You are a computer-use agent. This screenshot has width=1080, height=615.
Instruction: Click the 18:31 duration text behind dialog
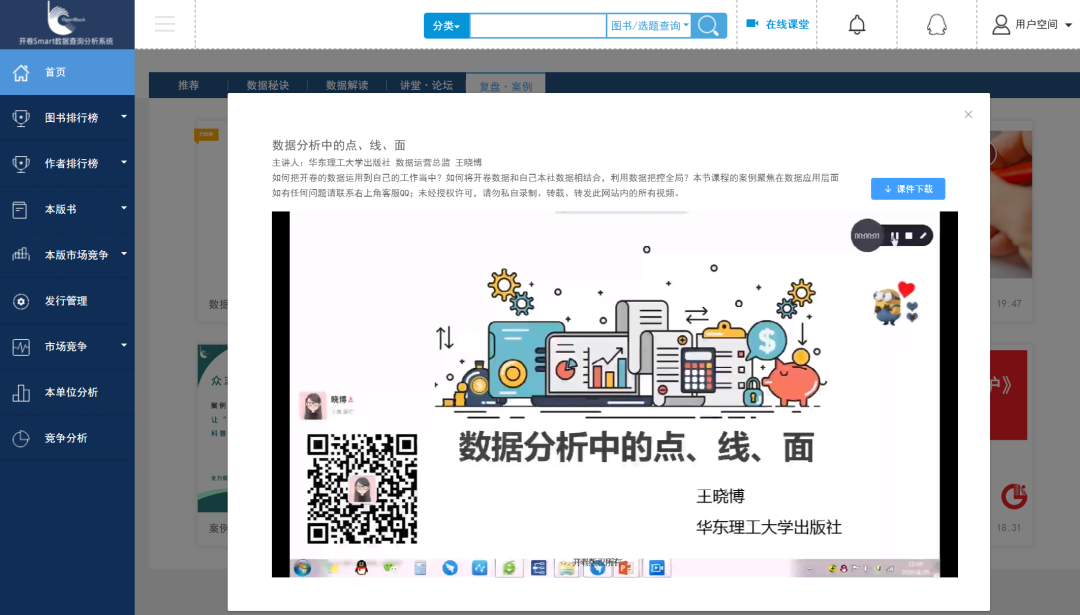[x=1008, y=528]
